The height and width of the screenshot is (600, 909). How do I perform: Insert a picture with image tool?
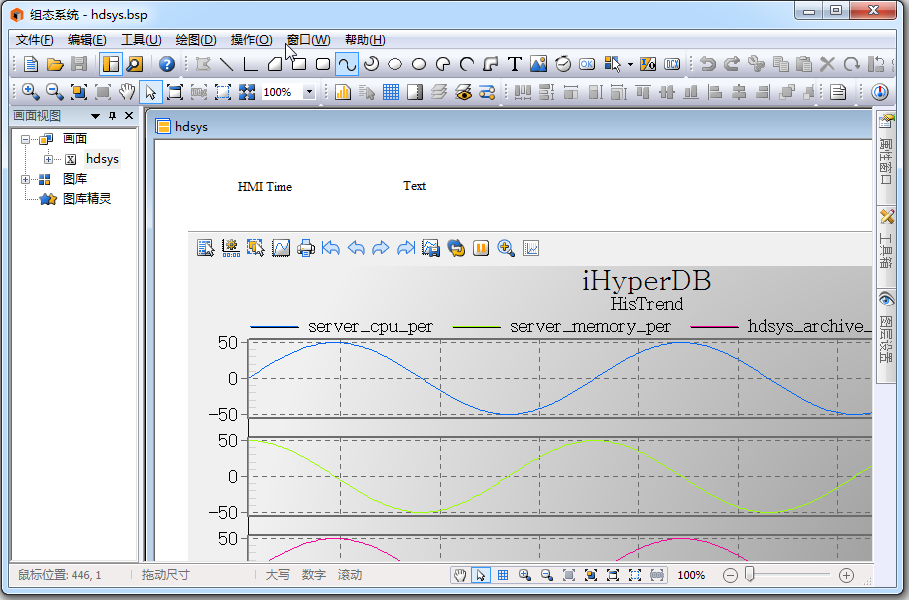coord(539,64)
